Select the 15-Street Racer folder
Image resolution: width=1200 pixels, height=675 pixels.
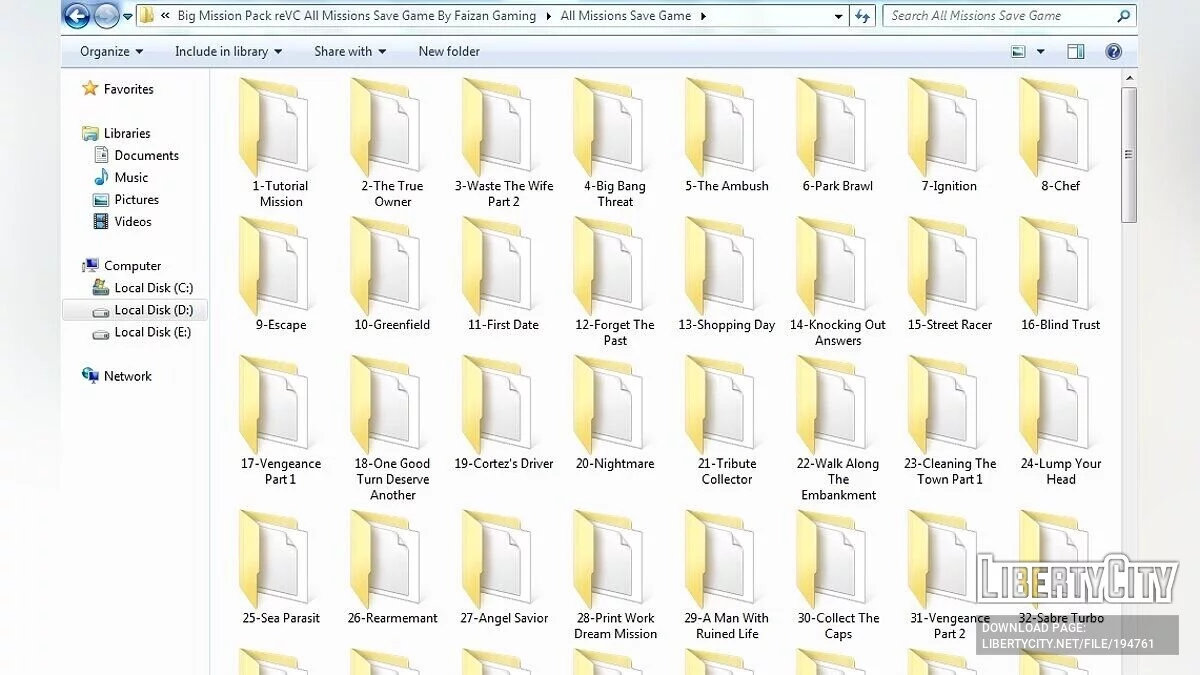[948, 275]
